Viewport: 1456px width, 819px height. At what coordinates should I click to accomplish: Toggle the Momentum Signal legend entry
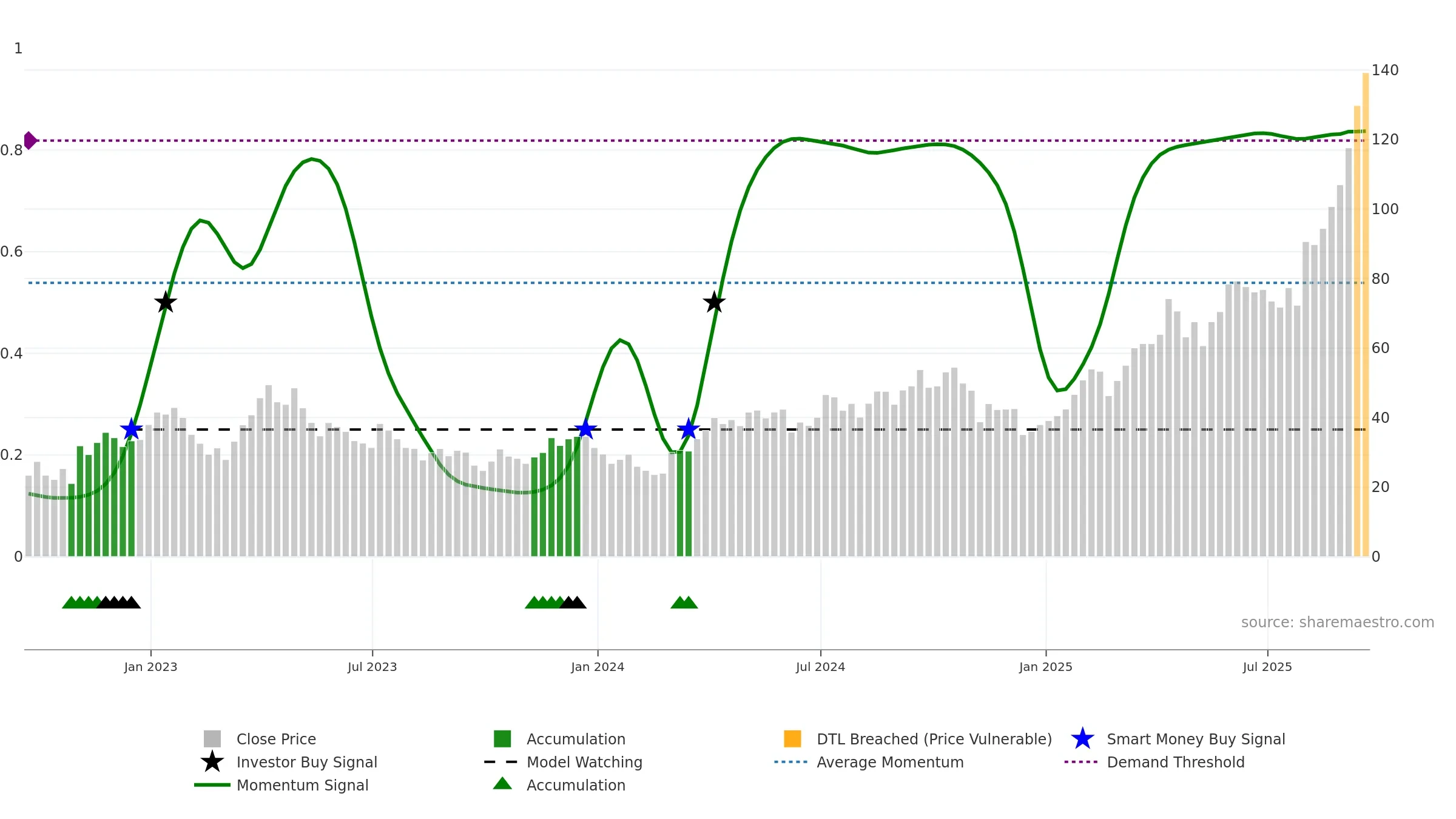point(302,785)
